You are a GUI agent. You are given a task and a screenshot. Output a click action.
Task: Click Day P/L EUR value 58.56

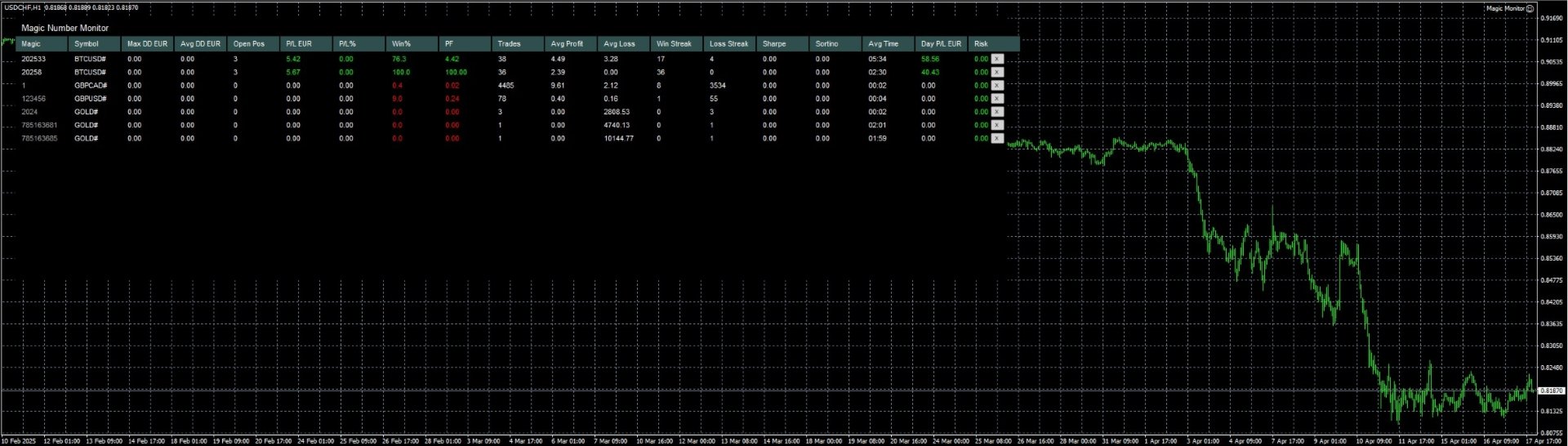coord(930,59)
